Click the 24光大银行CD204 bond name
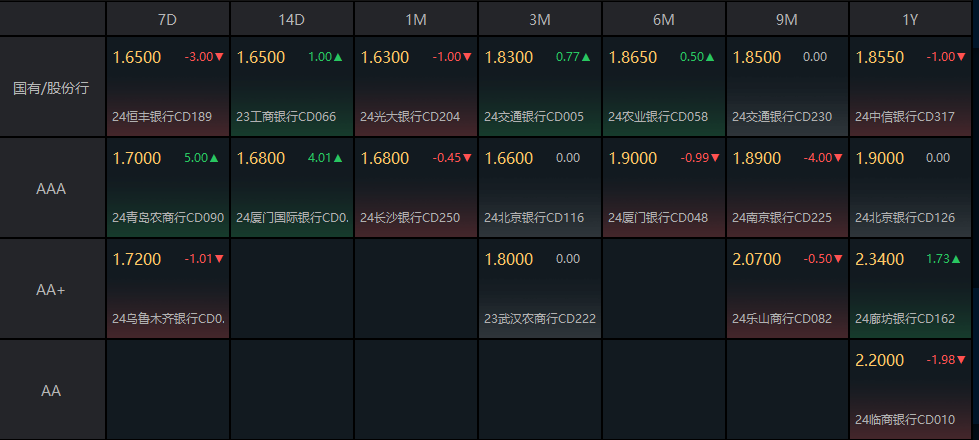The image size is (979, 440). pos(410,117)
